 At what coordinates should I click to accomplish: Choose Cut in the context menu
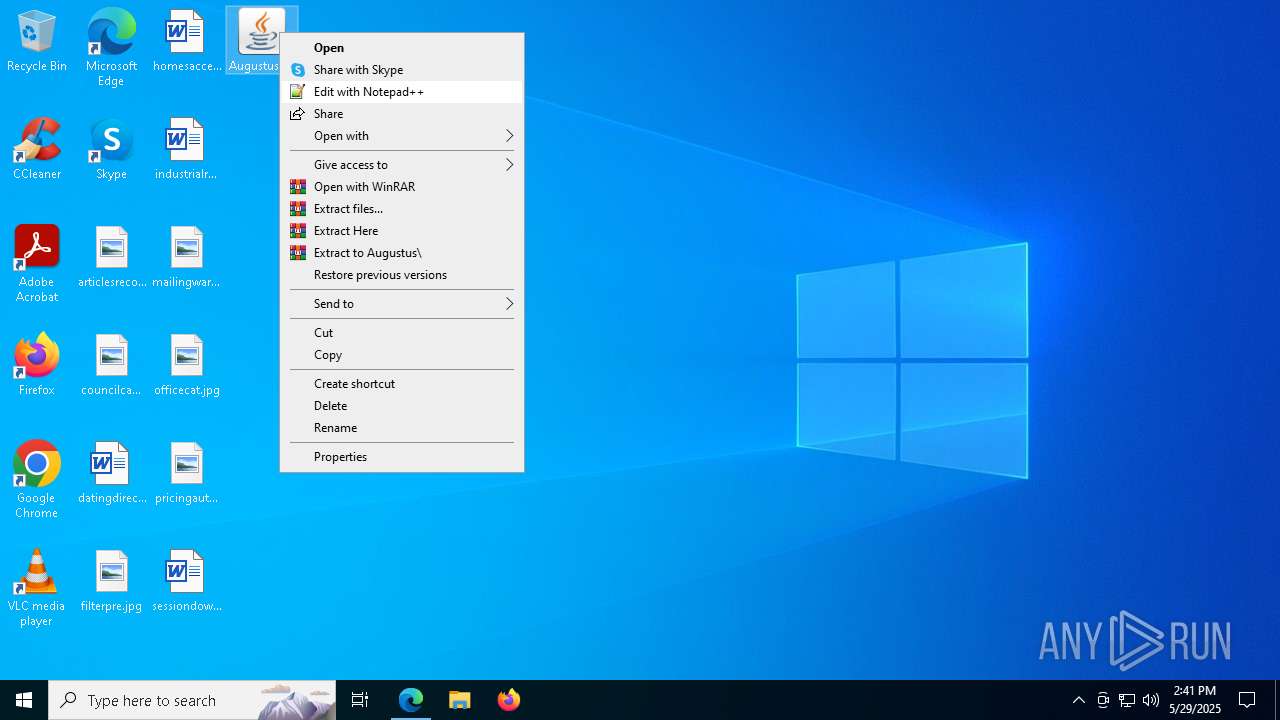[402, 333]
